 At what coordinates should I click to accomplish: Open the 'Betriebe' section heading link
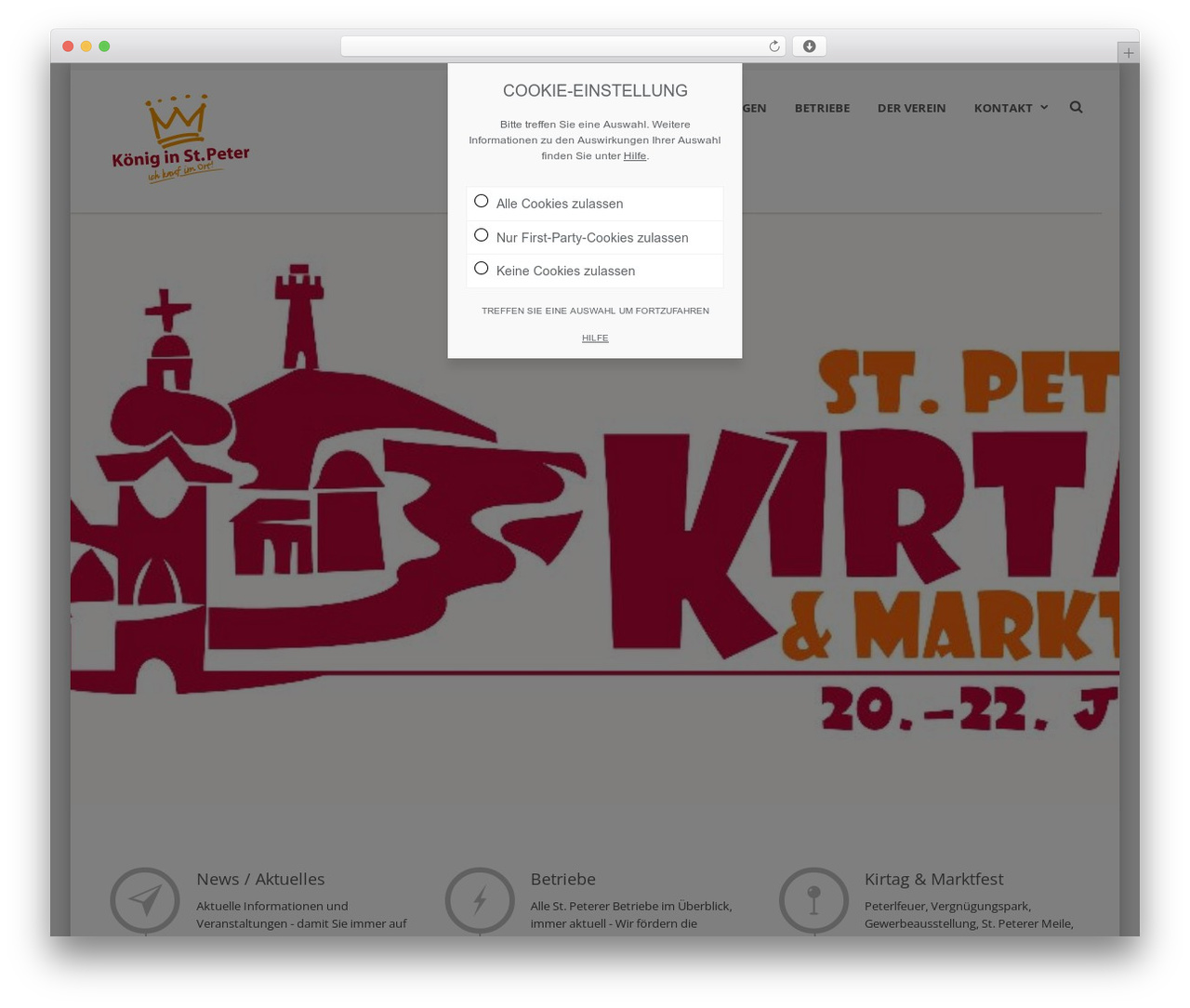tap(562, 879)
